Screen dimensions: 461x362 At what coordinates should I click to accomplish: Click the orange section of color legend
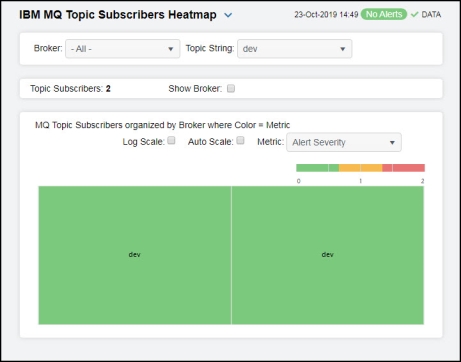[x=361, y=168]
